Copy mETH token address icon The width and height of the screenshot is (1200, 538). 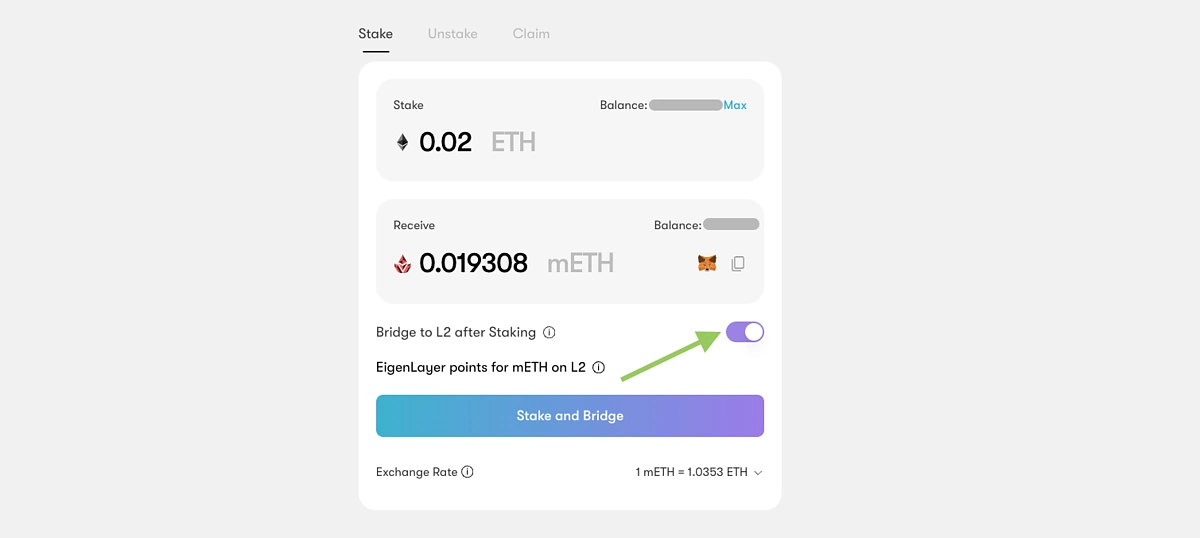738,264
